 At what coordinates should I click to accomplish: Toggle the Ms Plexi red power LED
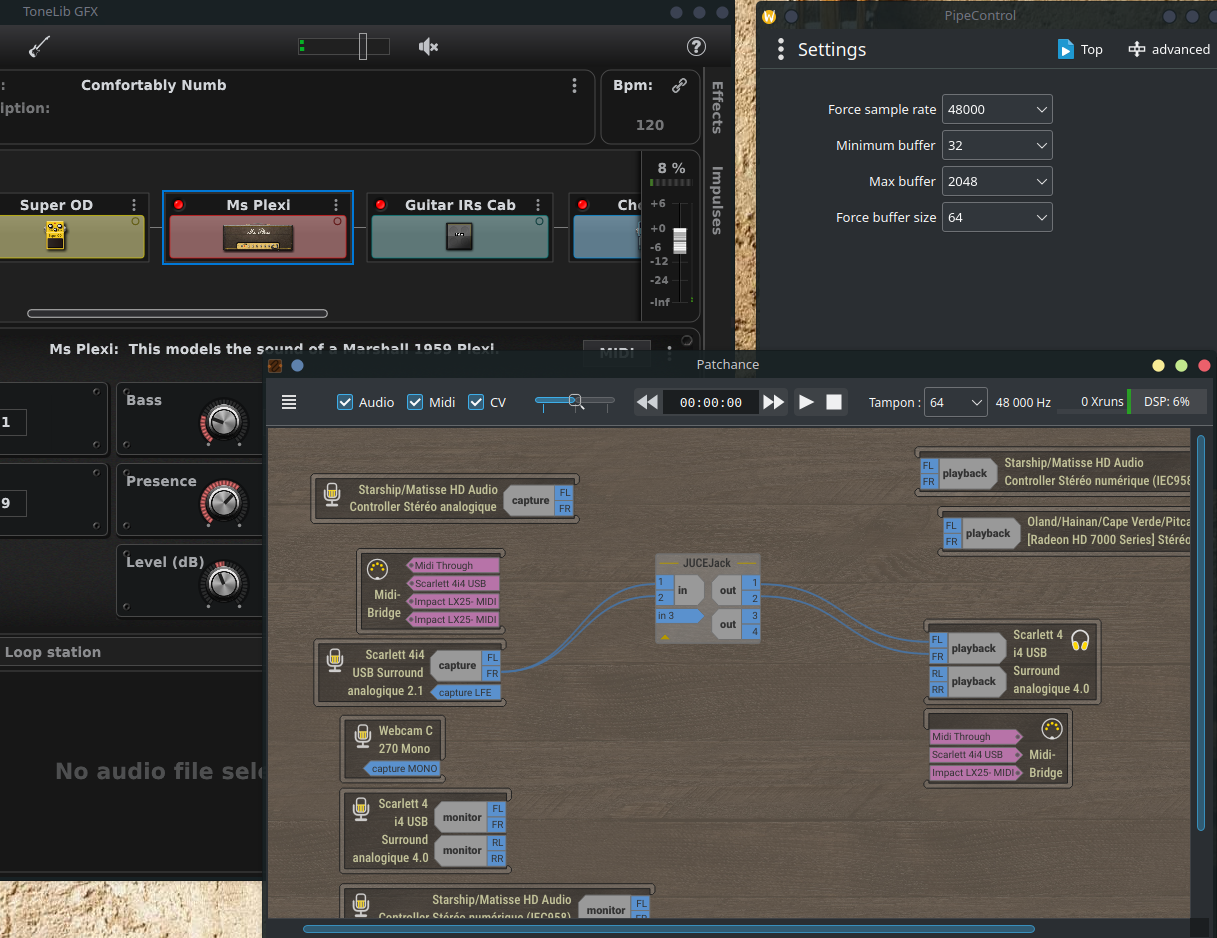click(x=179, y=205)
